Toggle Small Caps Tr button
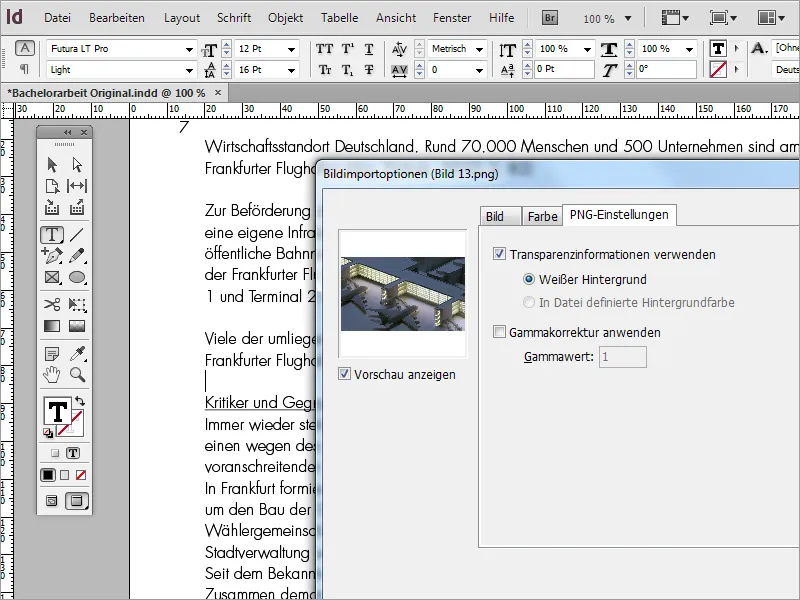This screenshot has width=800, height=600. pos(325,69)
